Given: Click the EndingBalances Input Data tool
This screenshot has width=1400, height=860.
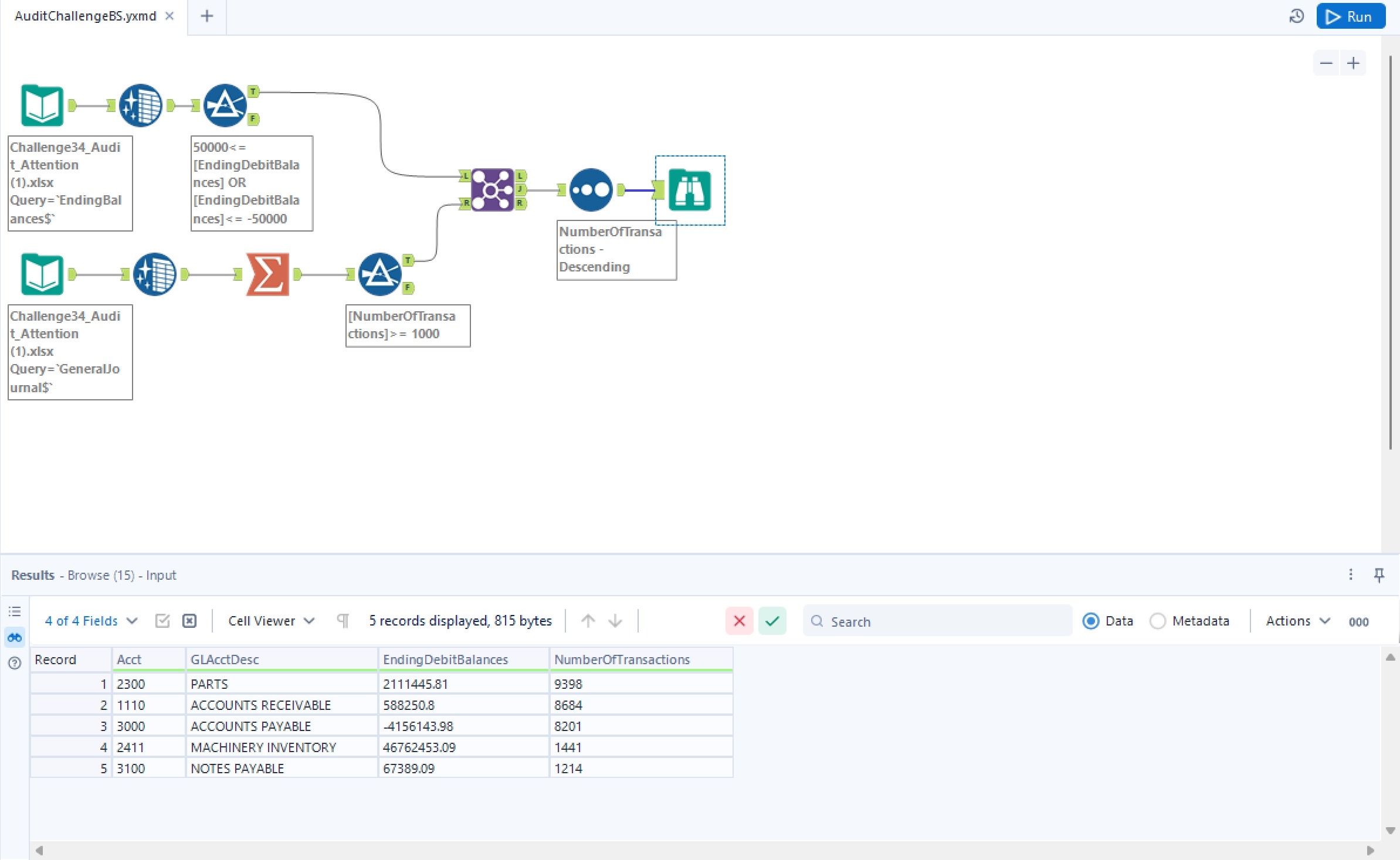Looking at the screenshot, I should tap(42, 106).
